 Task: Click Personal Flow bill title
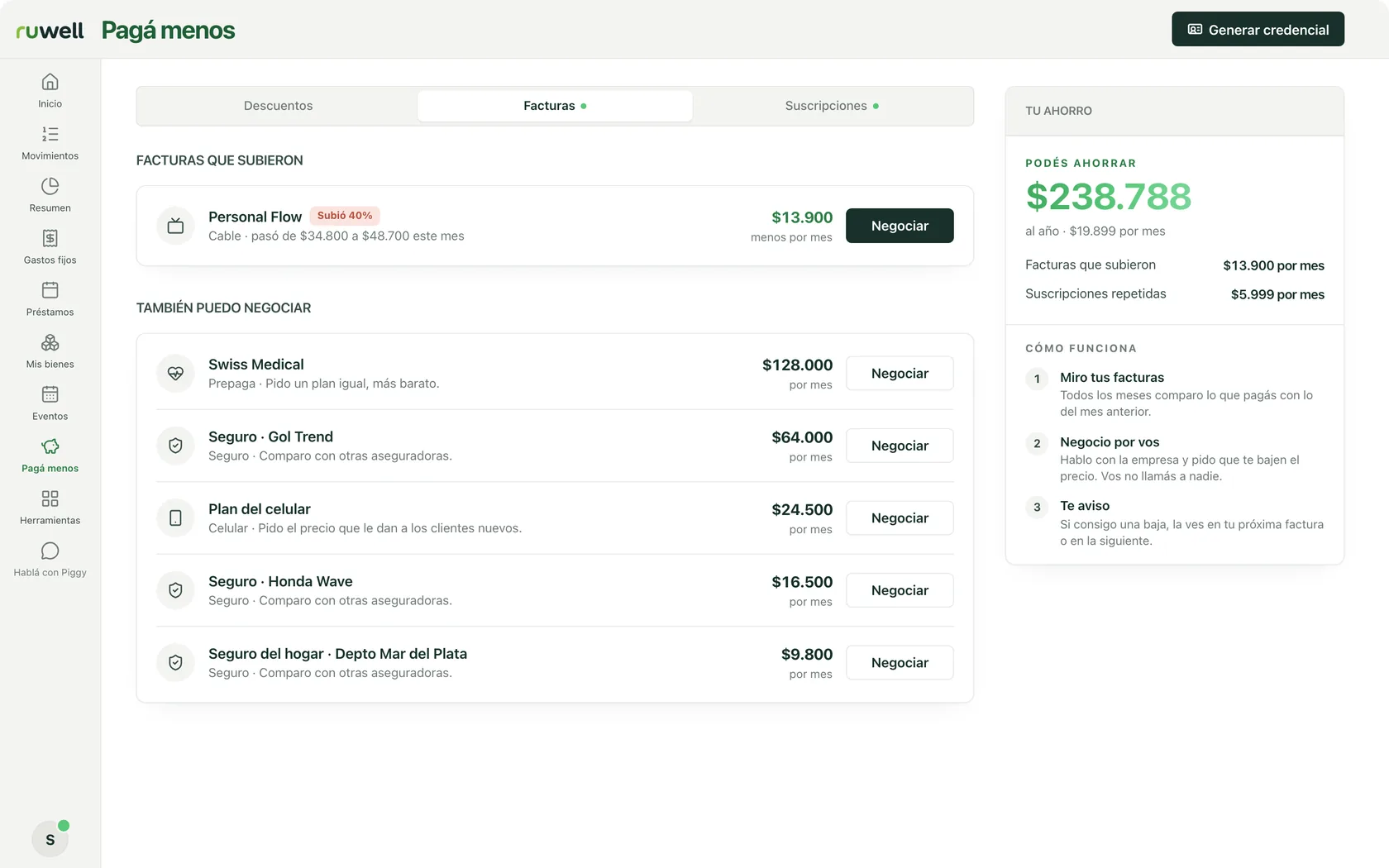[x=255, y=217]
